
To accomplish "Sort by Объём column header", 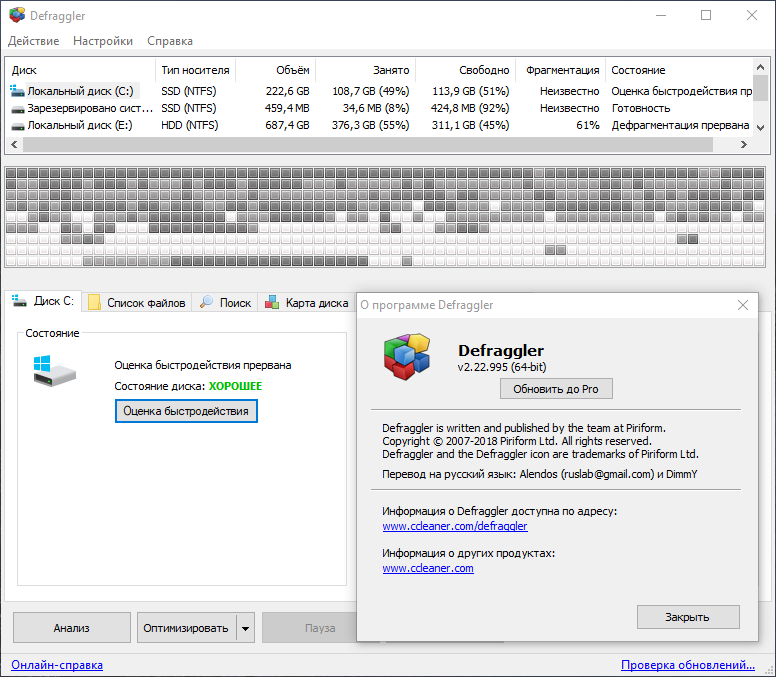I will 276,70.
